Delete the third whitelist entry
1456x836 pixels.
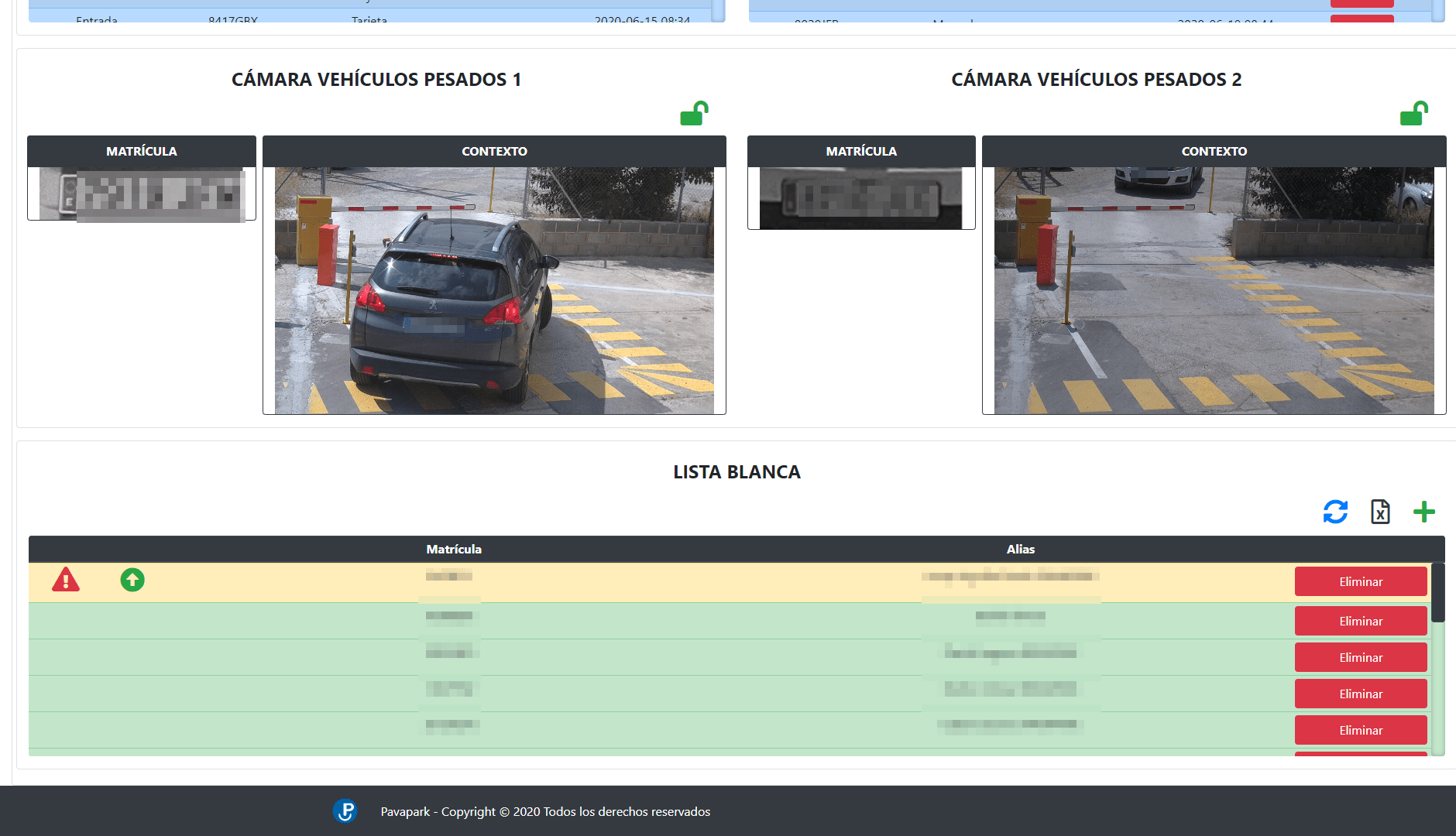tap(1360, 657)
